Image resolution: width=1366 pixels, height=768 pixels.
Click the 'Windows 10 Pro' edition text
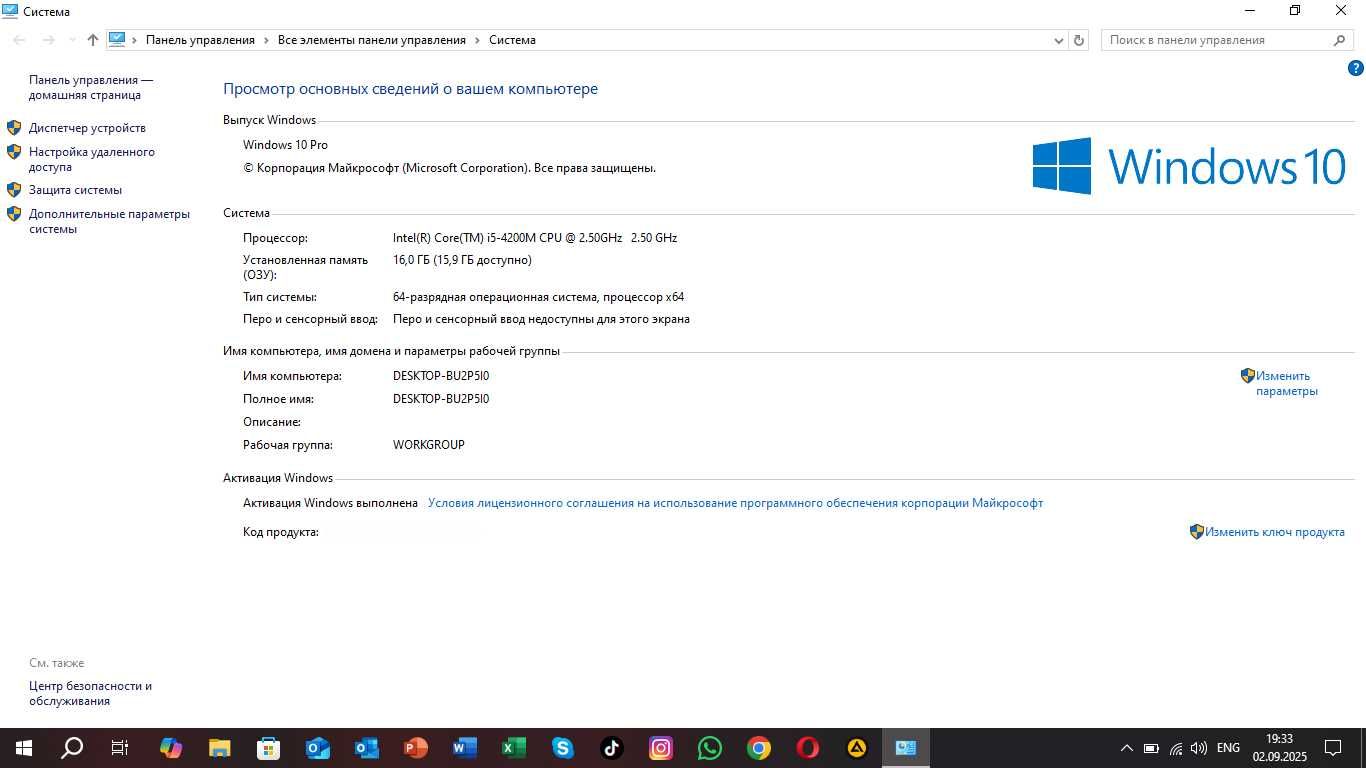pyautogui.click(x=285, y=145)
